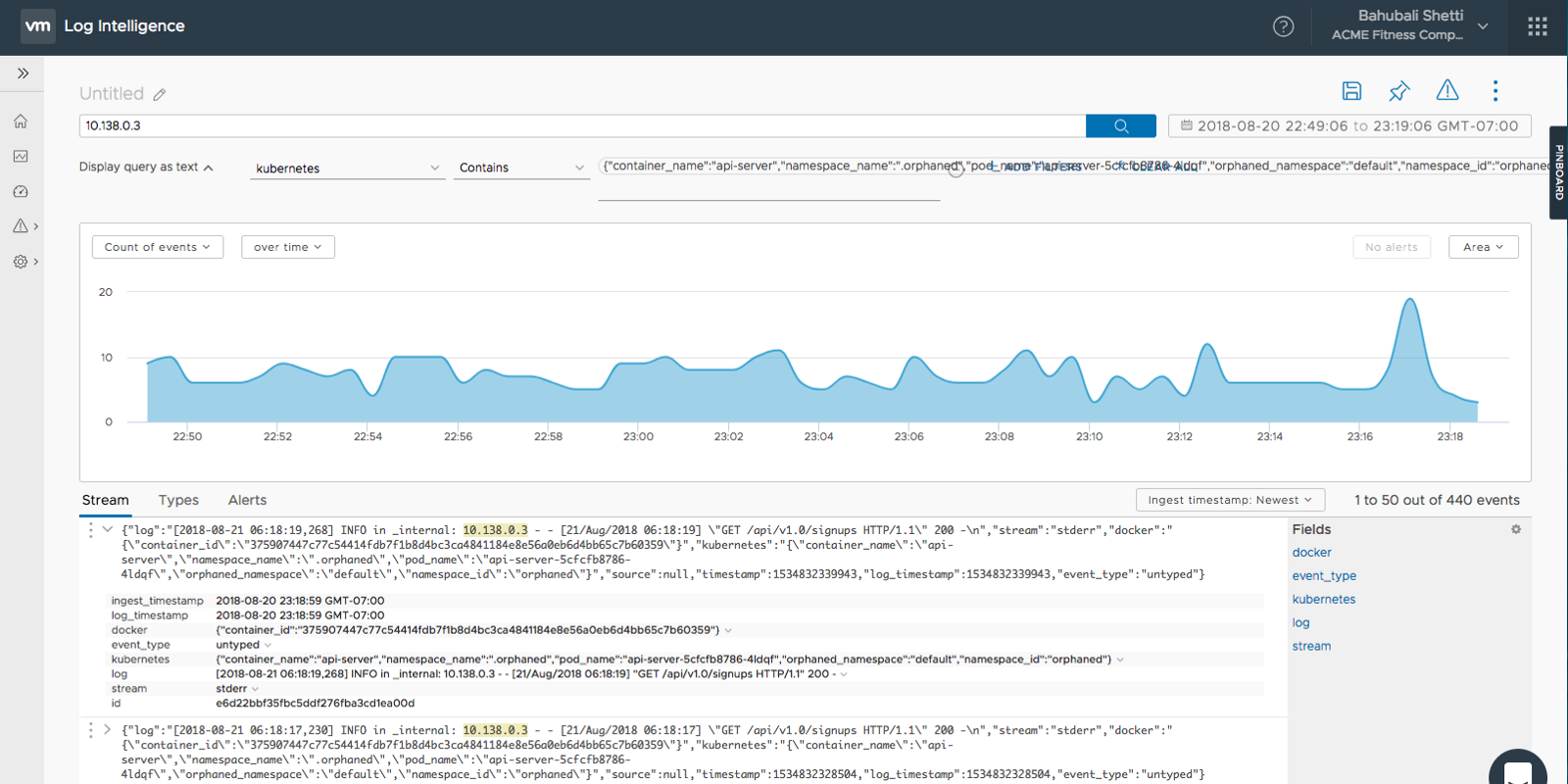1568x784 pixels.
Task: Expand the sidebar with double chevron
Action: pyautogui.click(x=23, y=73)
